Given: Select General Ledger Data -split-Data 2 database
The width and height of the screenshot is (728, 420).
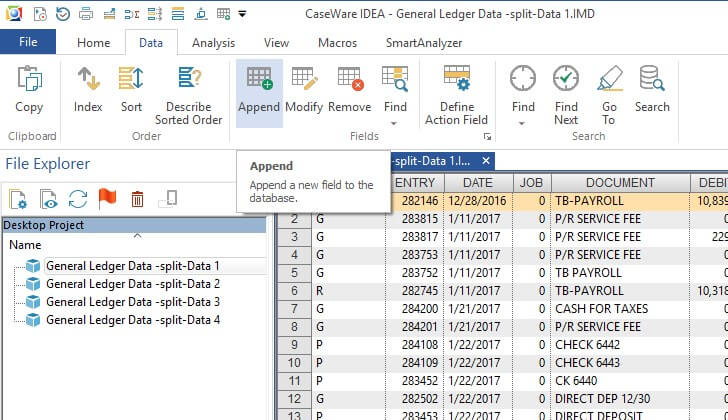Looking at the screenshot, I should (x=133, y=284).
